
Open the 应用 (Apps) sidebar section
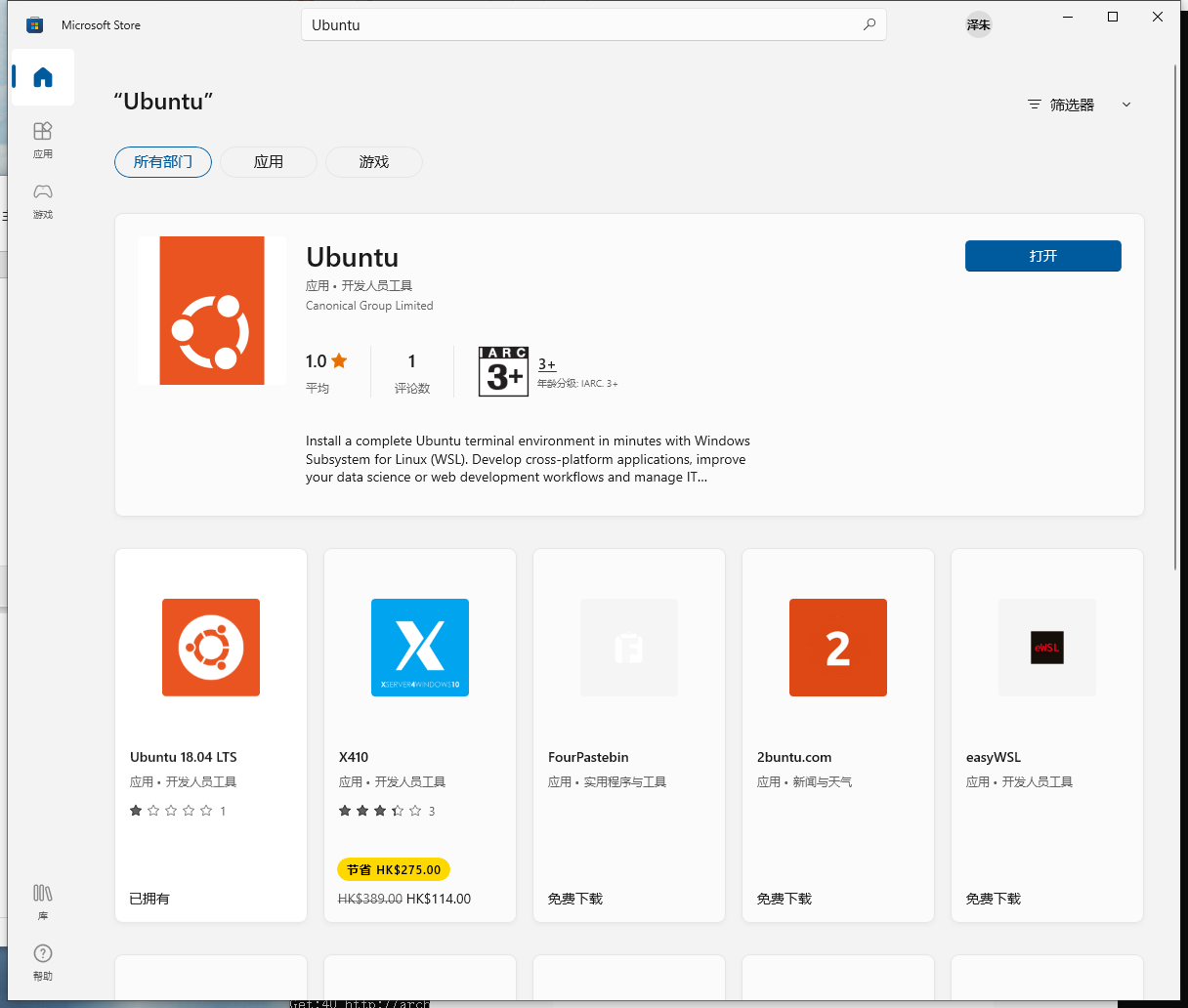(x=43, y=140)
